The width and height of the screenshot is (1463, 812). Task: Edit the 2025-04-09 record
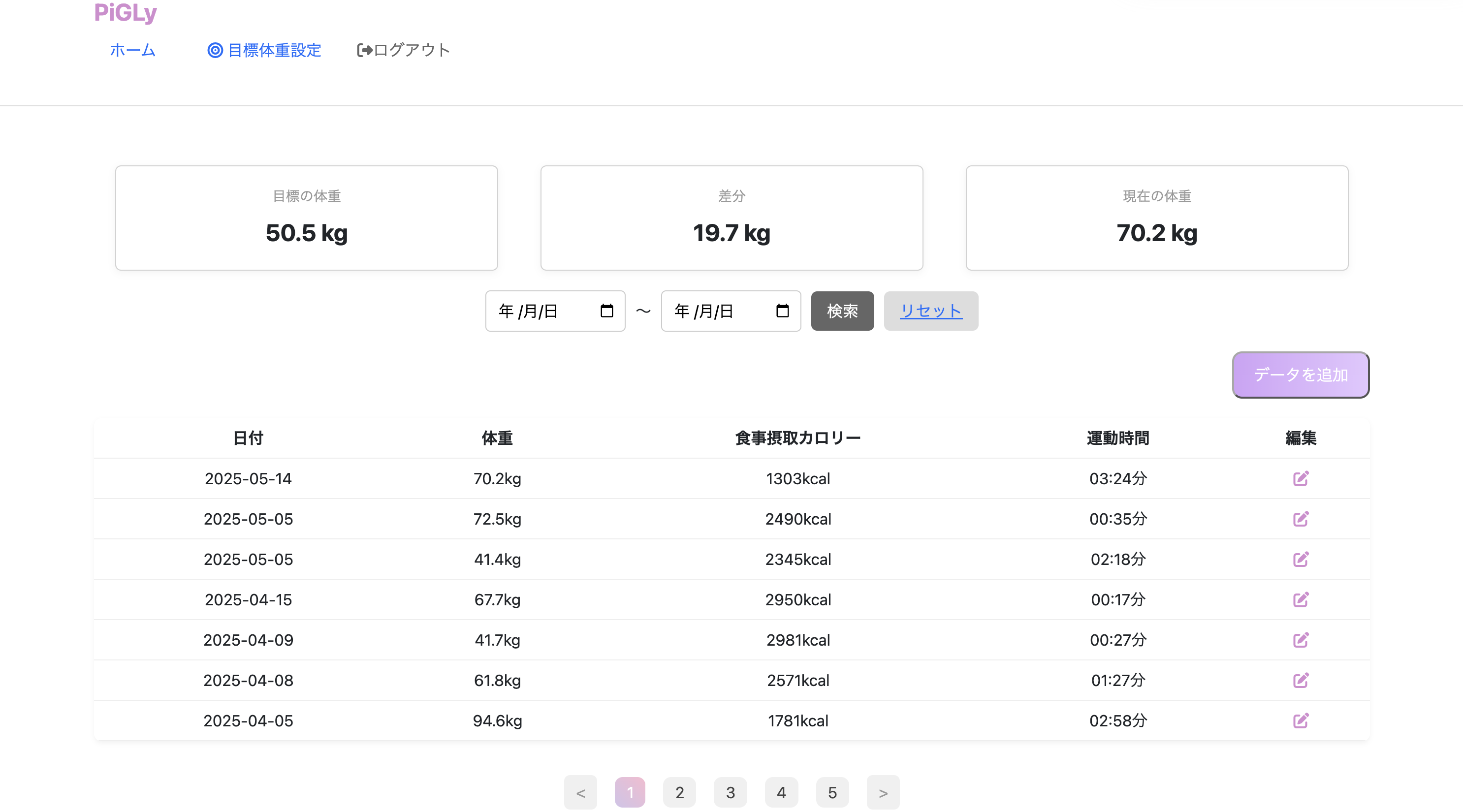(x=1301, y=639)
